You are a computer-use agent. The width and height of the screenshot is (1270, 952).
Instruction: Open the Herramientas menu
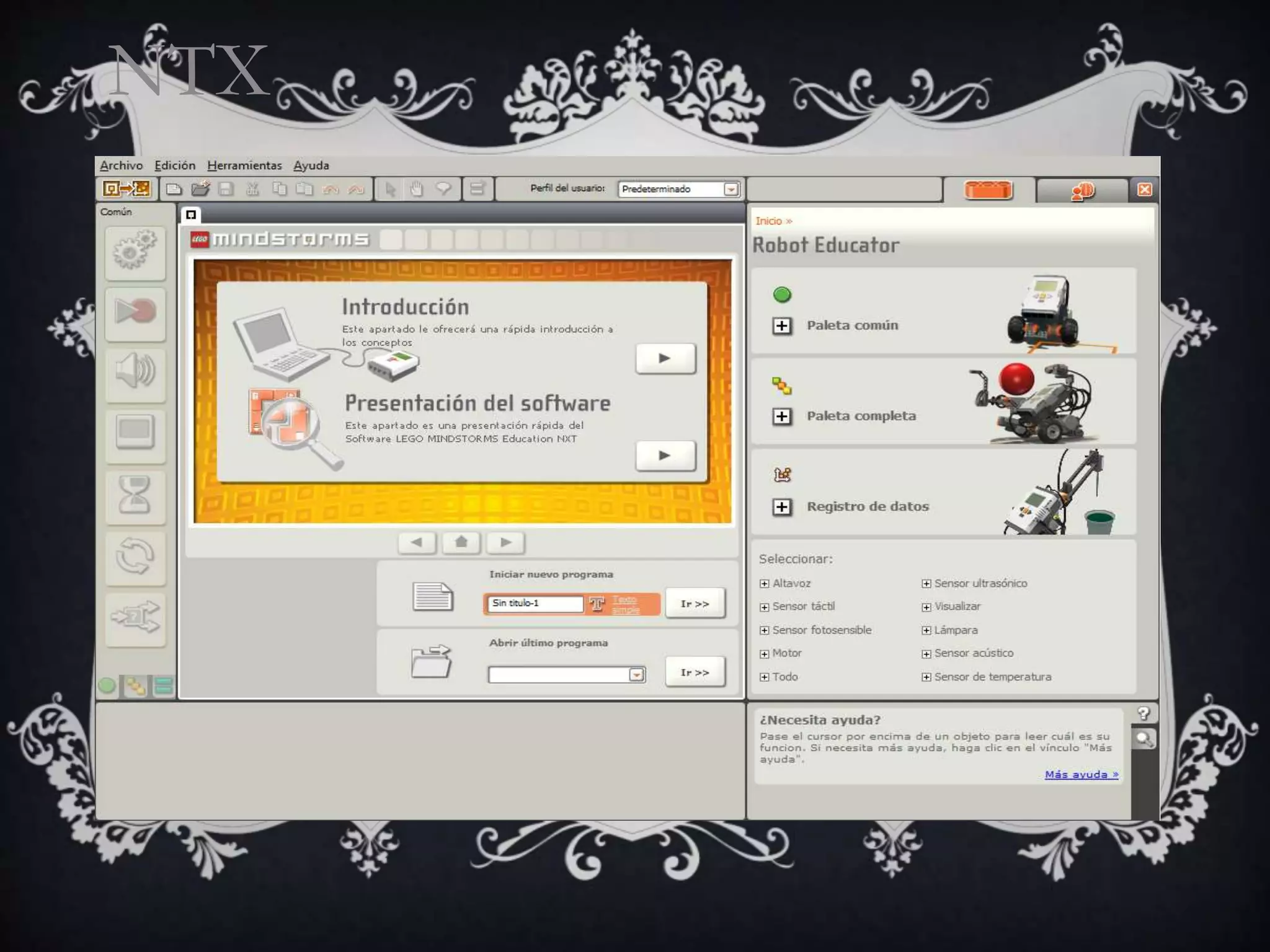[x=244, y=165]
